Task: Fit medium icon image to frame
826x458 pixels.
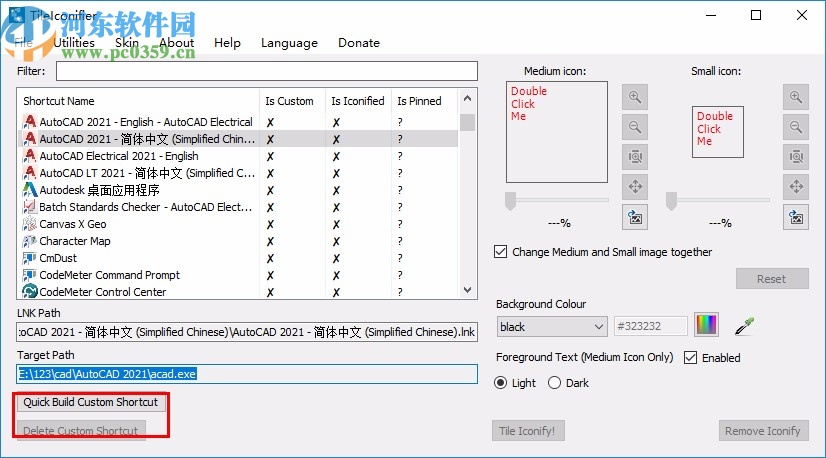Action: pos(635,157)
